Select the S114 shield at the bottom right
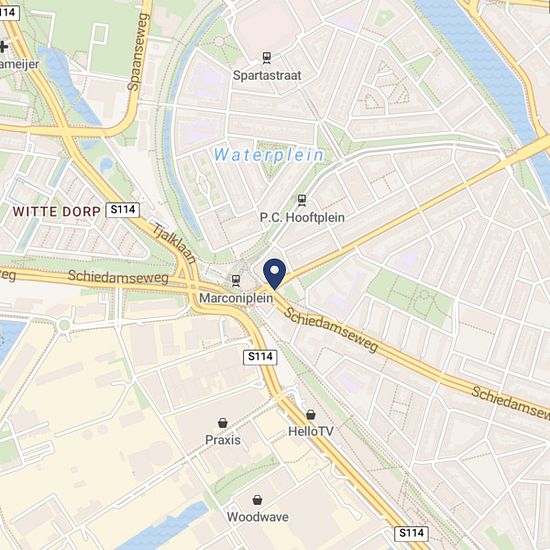 point(411,534)
